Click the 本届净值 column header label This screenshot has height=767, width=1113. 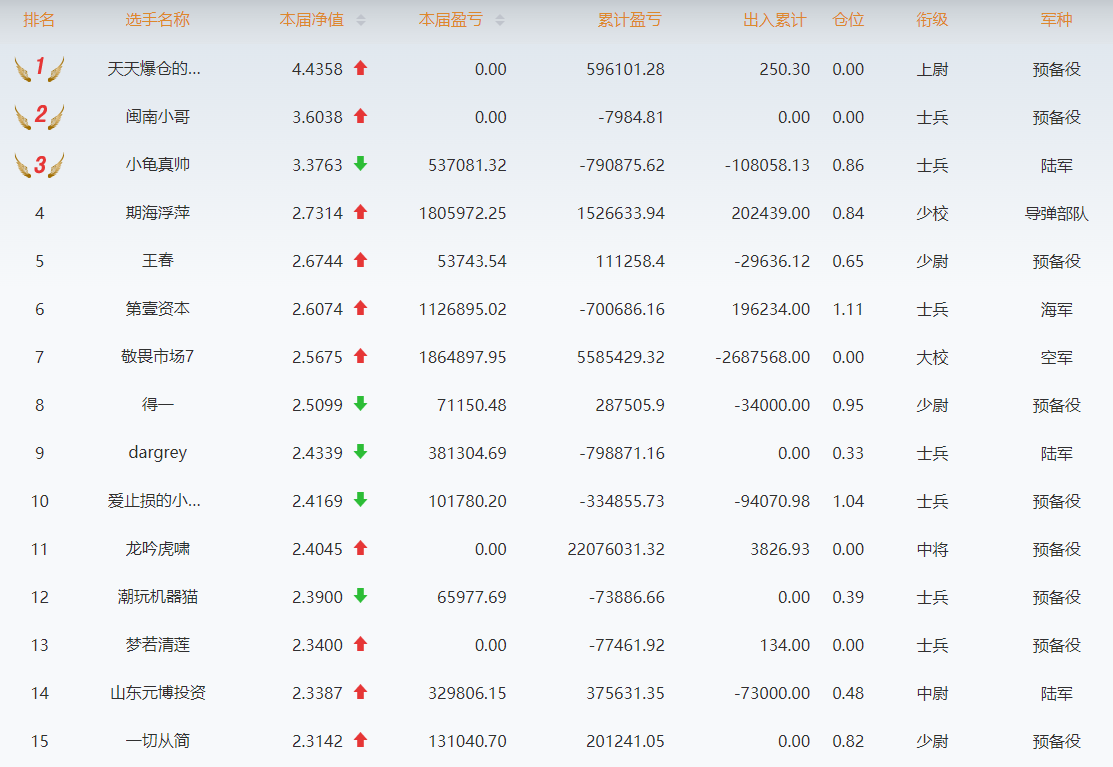tap(312, 20)
